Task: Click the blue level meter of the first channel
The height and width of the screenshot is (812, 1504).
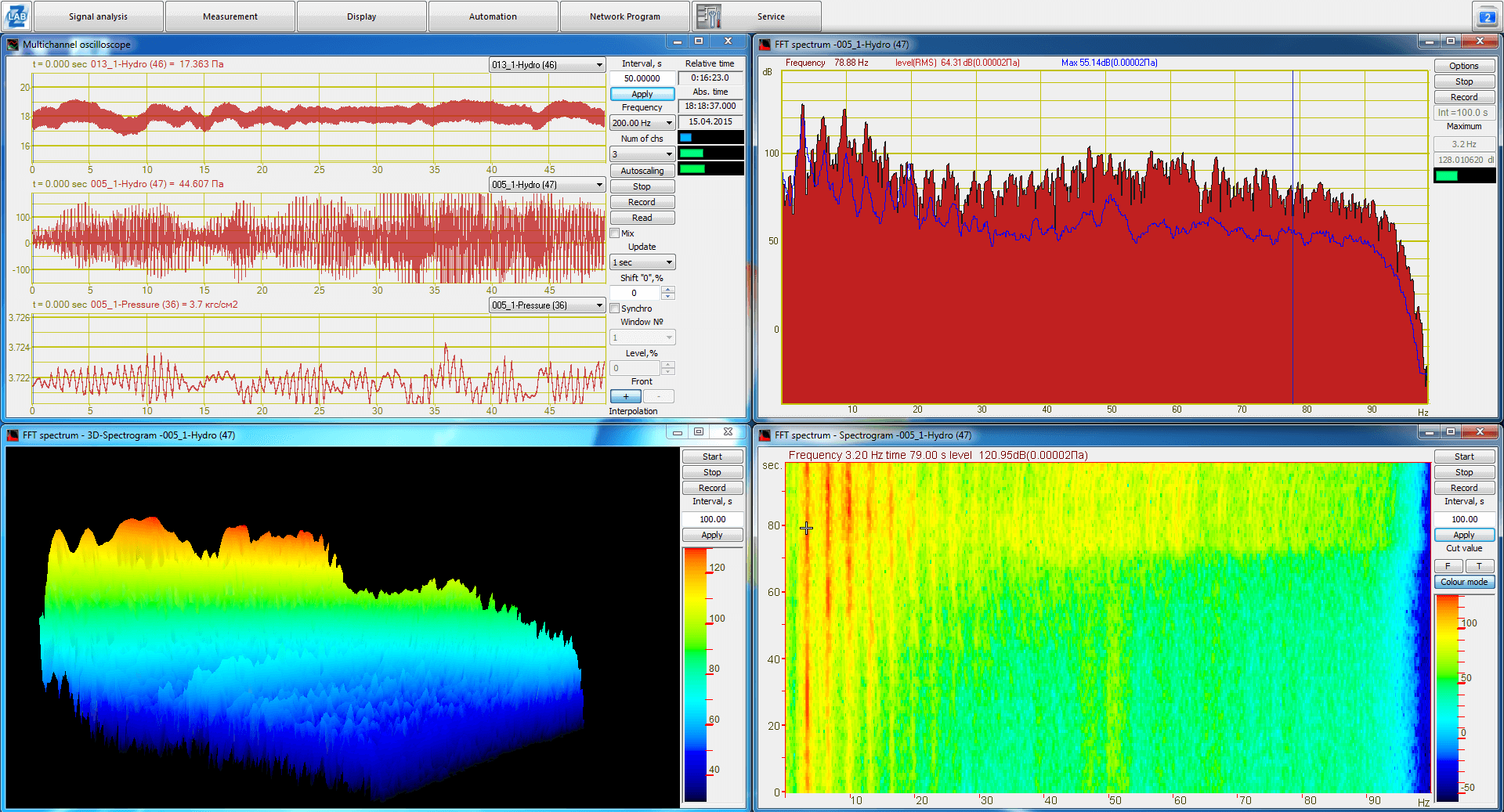Action: pyautogui.click(x=710, y=138)
